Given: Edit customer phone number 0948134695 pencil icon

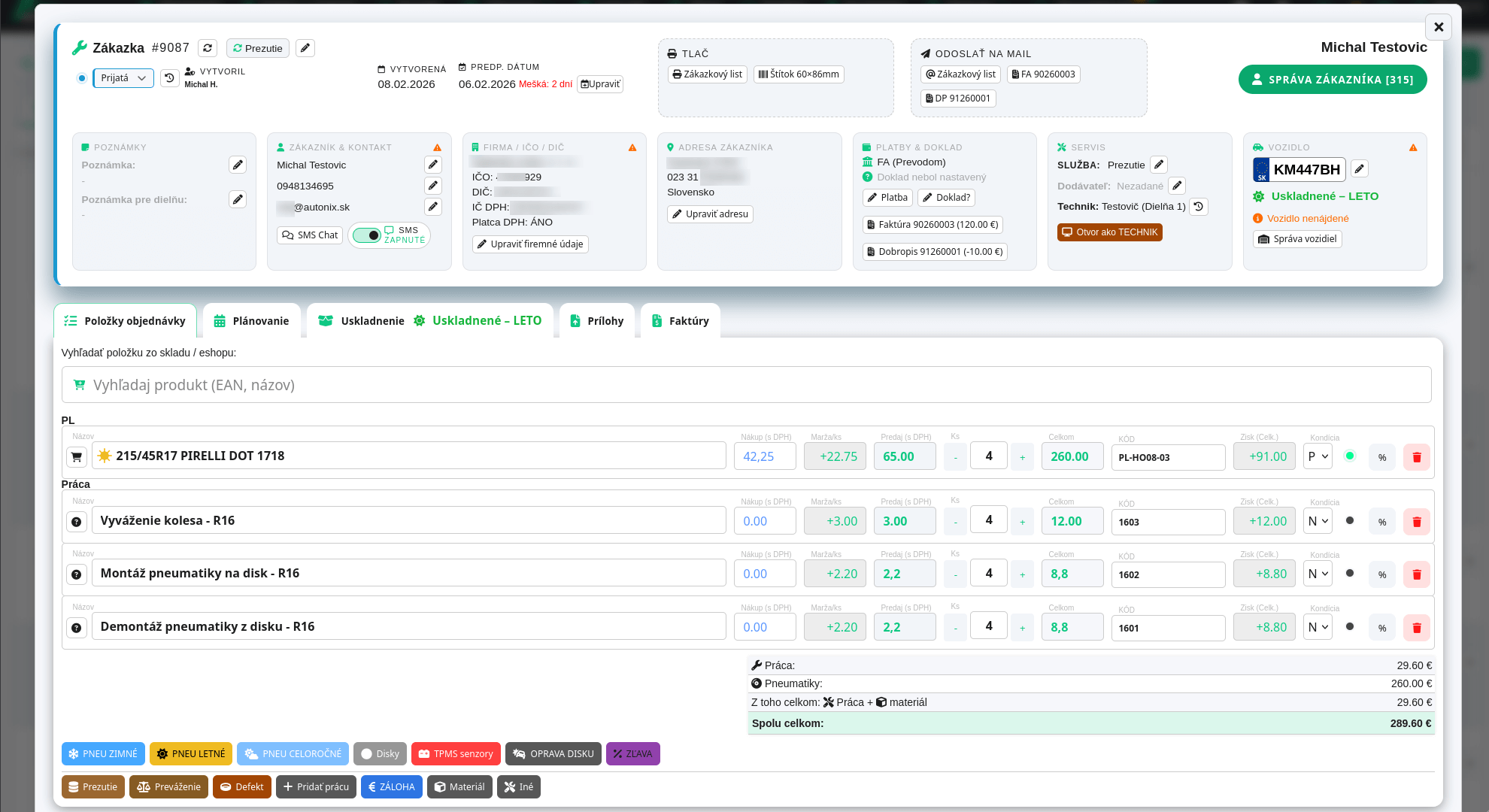Looking at the screenshot, I should pos(433,186).
